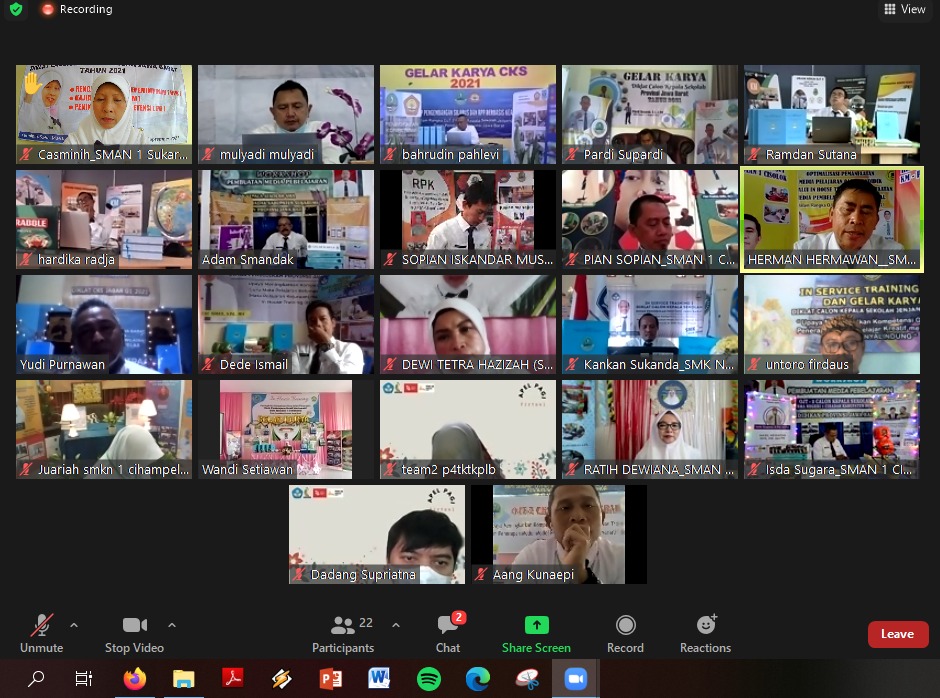Unmute the microphone

pos(41,633)
